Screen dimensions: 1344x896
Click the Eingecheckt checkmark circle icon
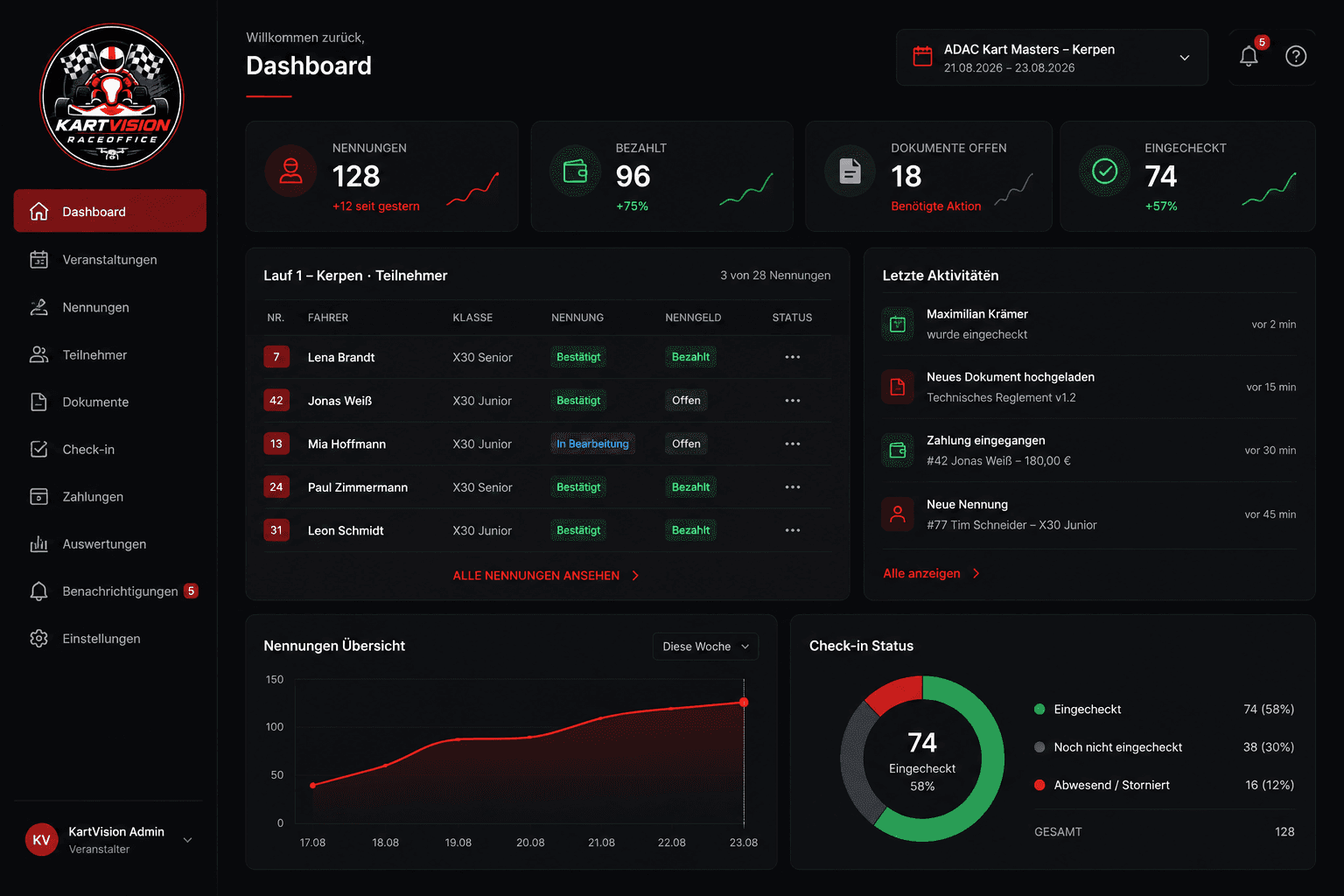tap(1105, 171)
